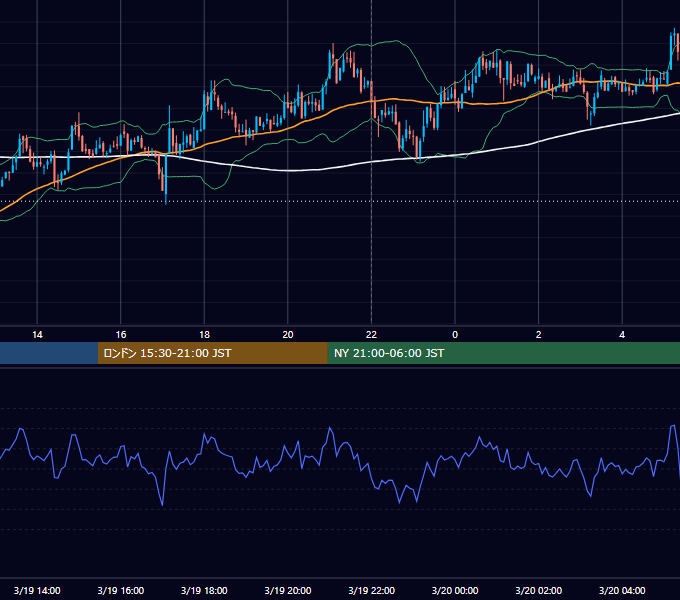Image resolution: width=680 pixels, height=600 pixels.
Task: Click the 0 hour label on price chart axis
Action: pyautogui.click(x=455, y=335)
